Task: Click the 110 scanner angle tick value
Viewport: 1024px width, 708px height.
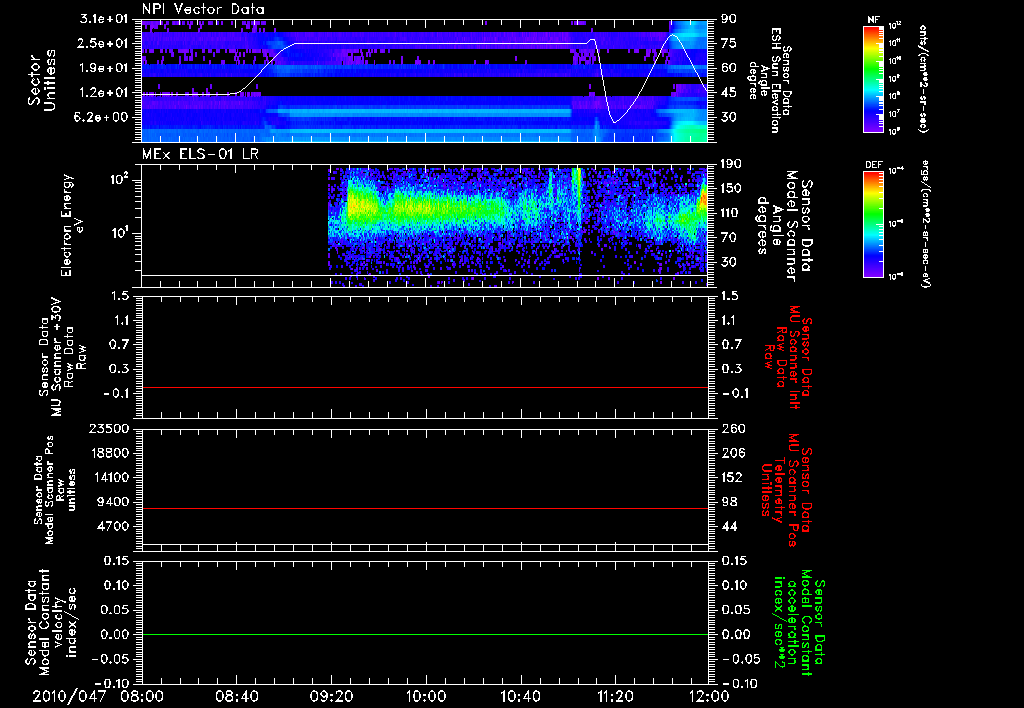Action: (731, 213)
